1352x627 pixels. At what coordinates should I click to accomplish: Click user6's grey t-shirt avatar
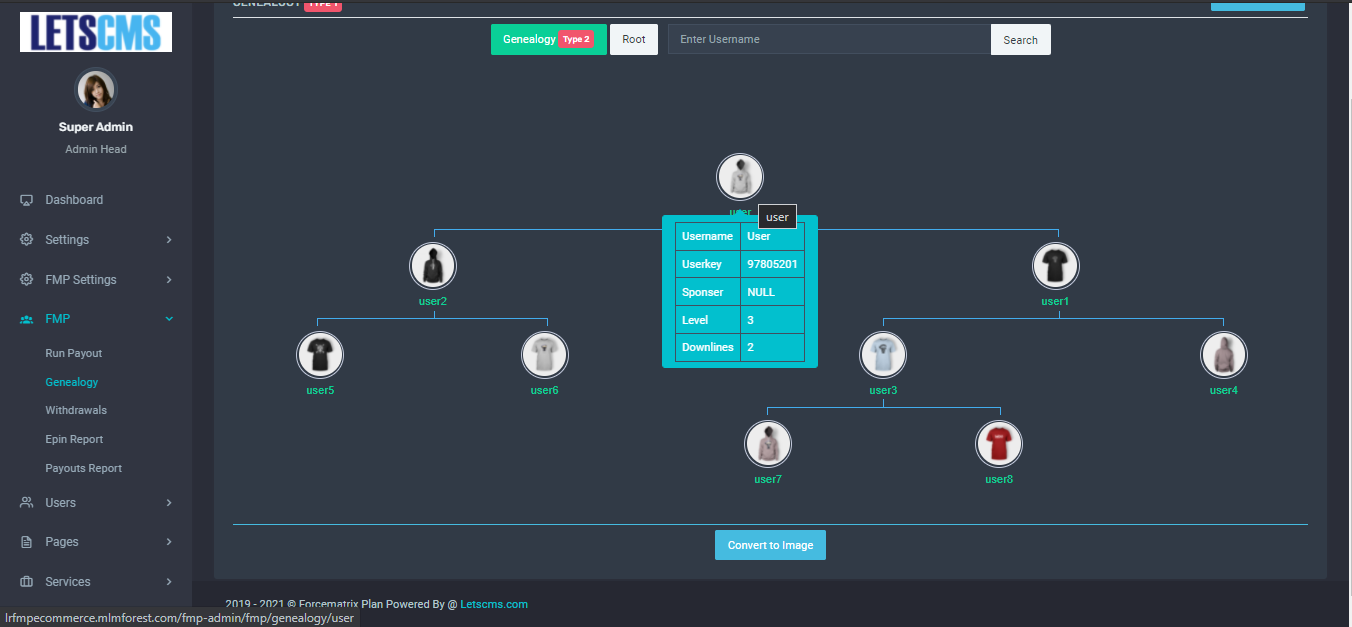pos(545,355)
